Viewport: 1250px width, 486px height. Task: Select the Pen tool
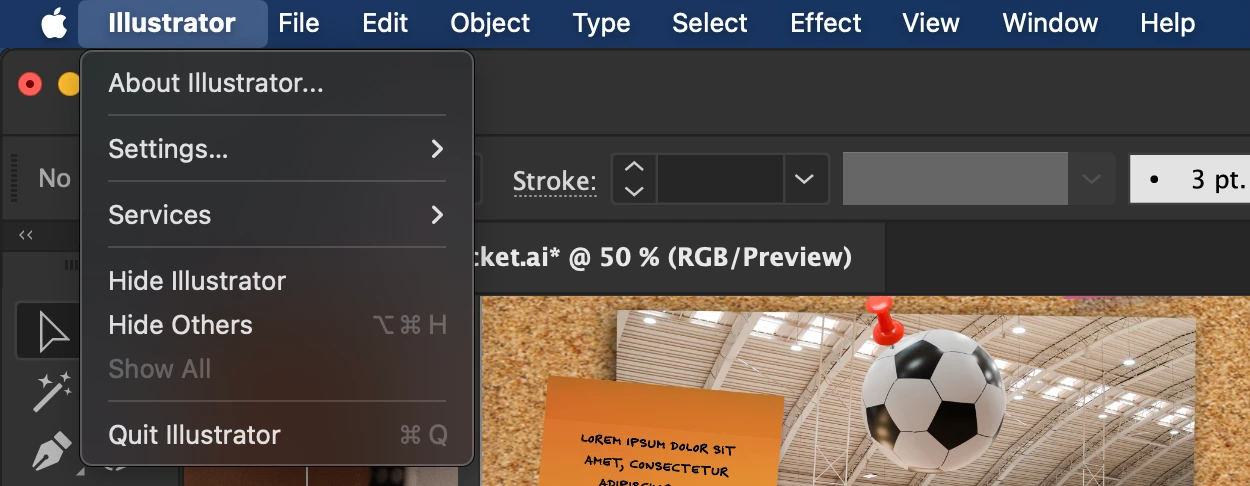(x=51, y=450)
